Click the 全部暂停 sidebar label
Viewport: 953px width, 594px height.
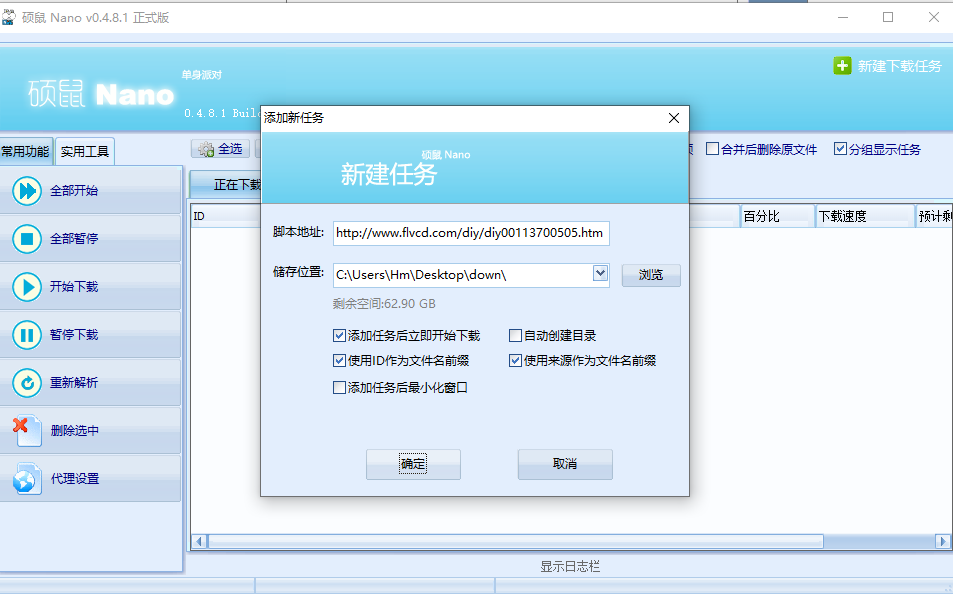click(x=74, y=239)
